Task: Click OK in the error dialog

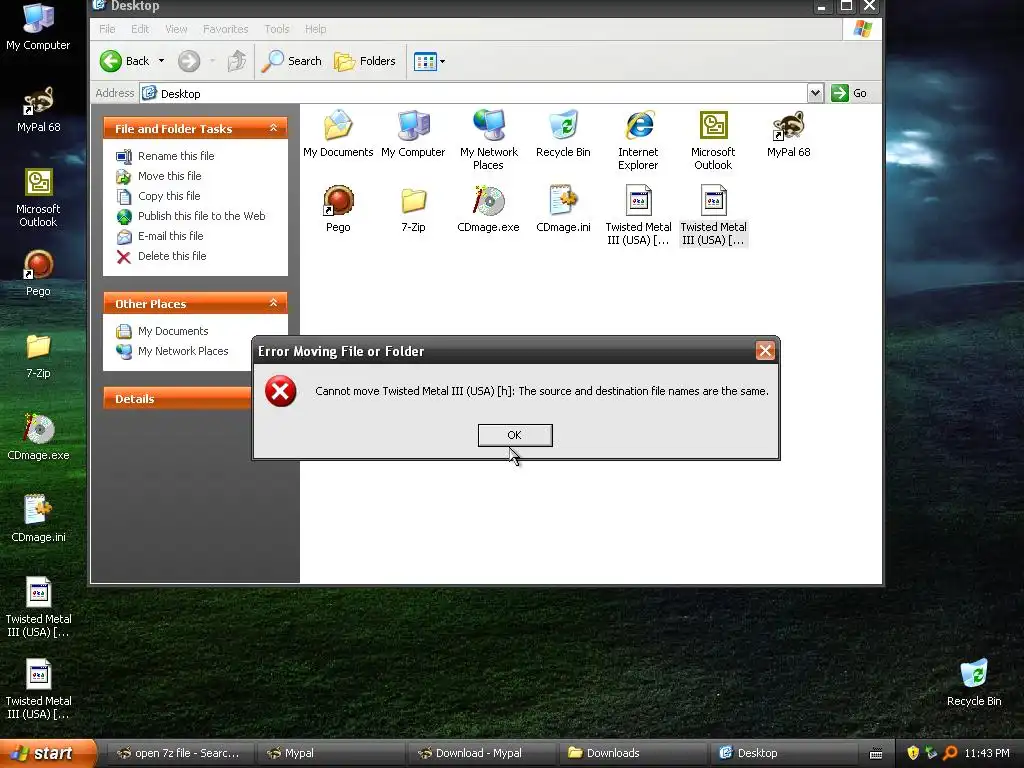Action: (x=515, y=435)
